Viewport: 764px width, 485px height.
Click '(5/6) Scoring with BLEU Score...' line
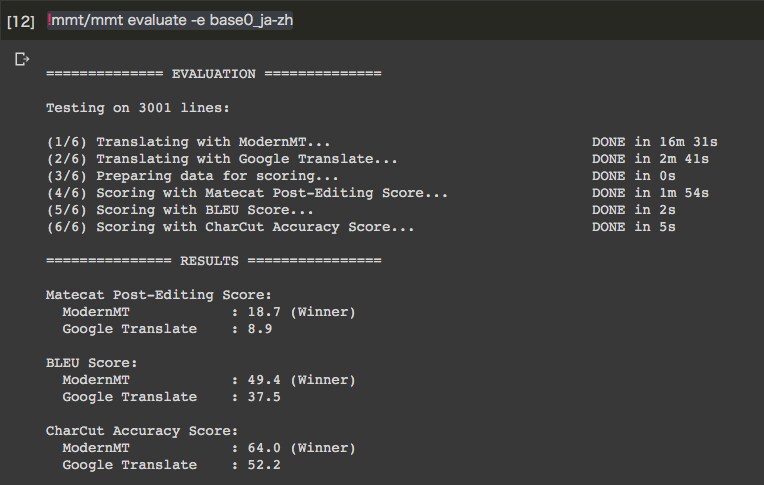pyautogui.click(x=180, y=211)
